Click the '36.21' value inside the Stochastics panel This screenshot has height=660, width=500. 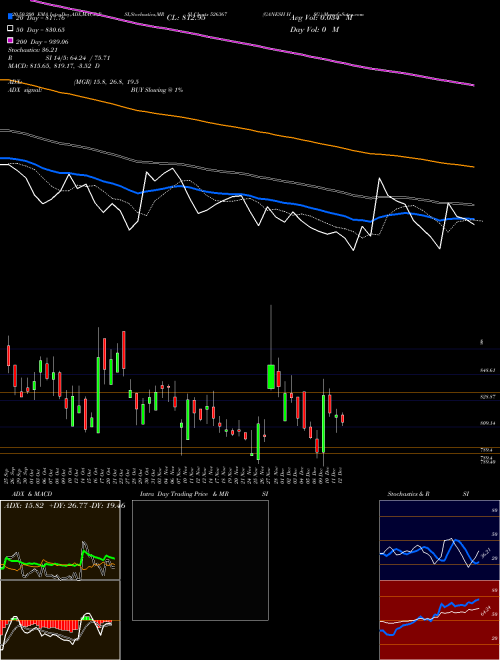[x=485, y=553]
